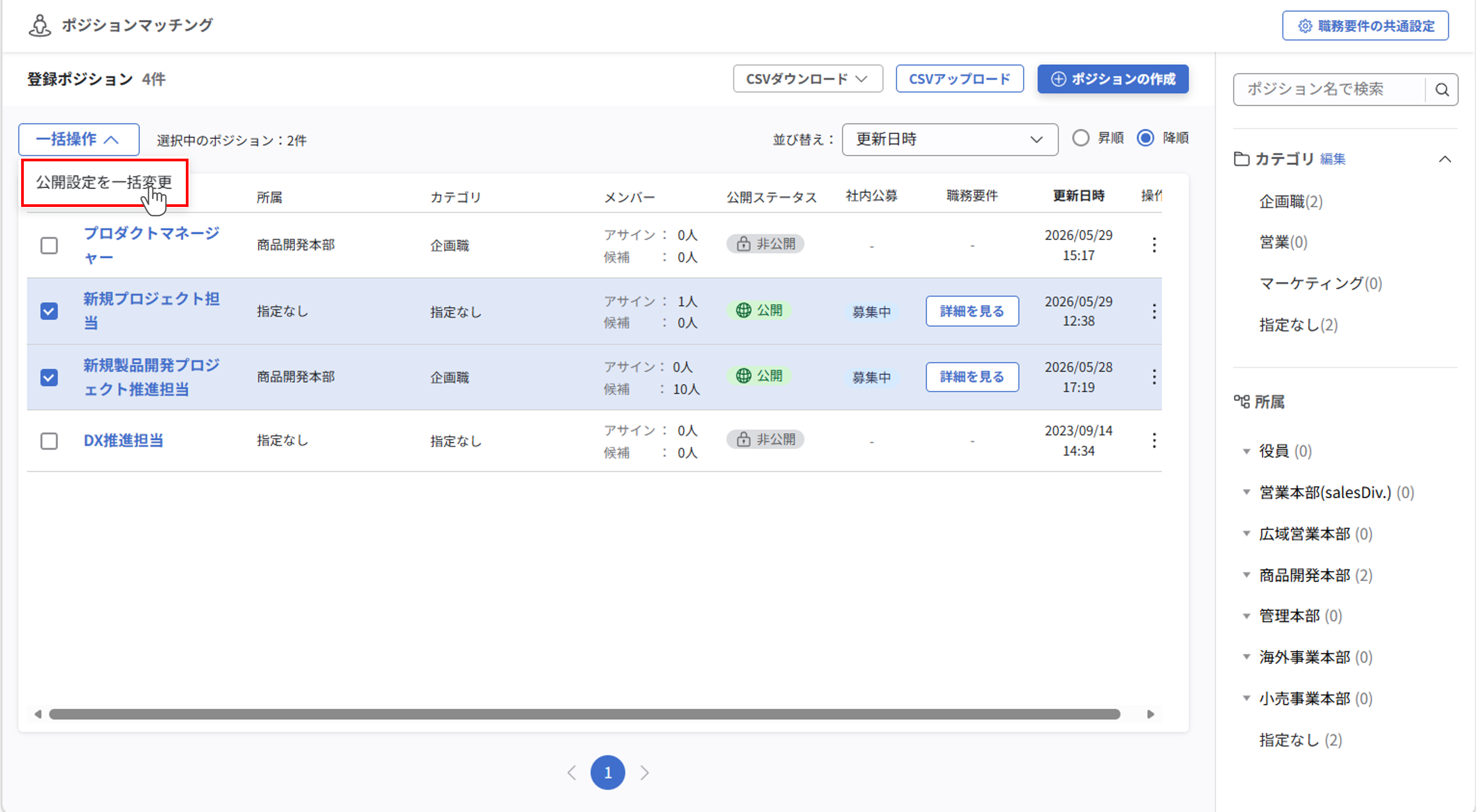Screen dimensions: 1476x812
Task: Expand the 役員 department node
Action: (x=1246, y=451)
